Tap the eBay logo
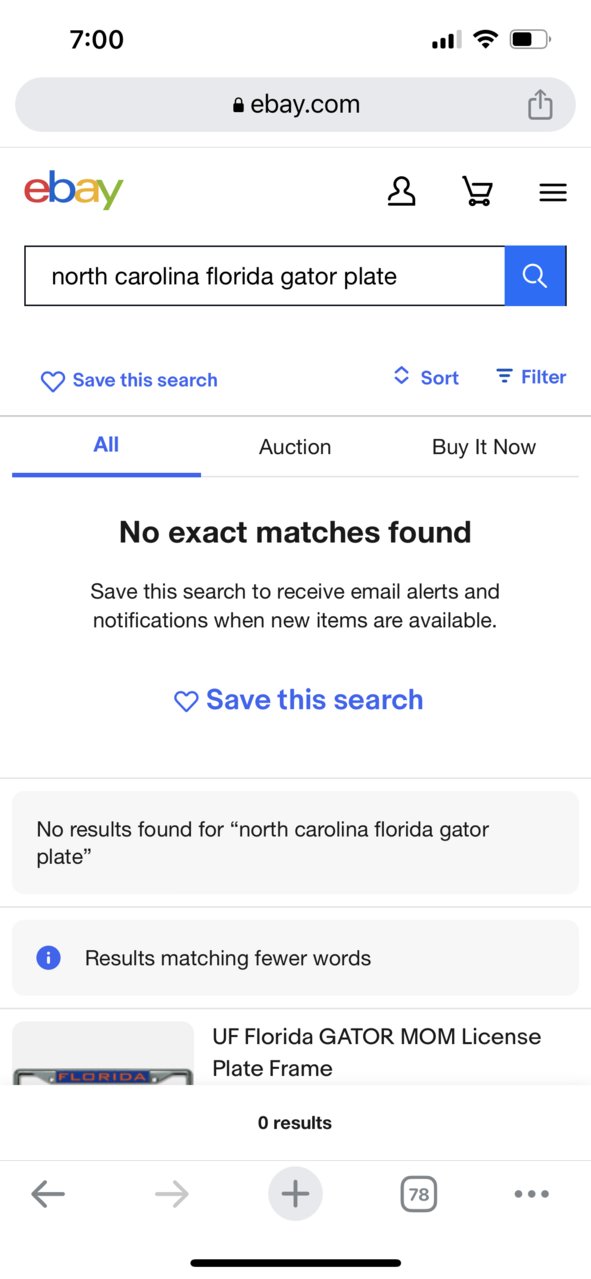Image resolution: width=591 pixels, height=1279 pixels. coord(73,190)
